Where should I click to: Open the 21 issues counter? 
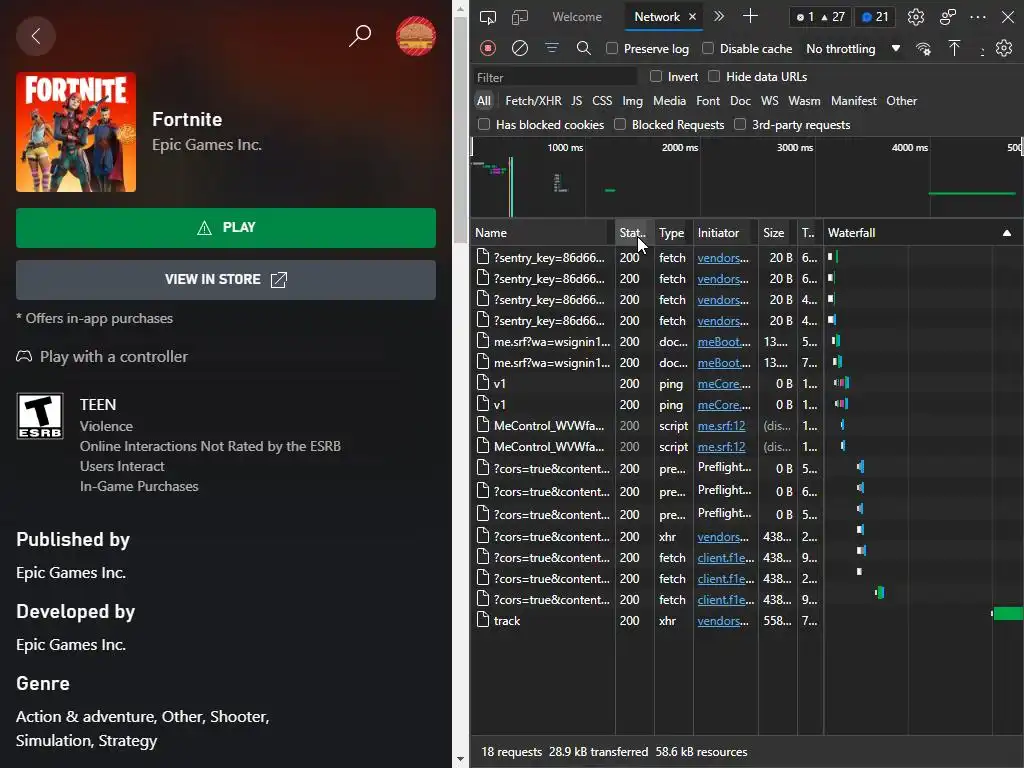pos(875,17)
